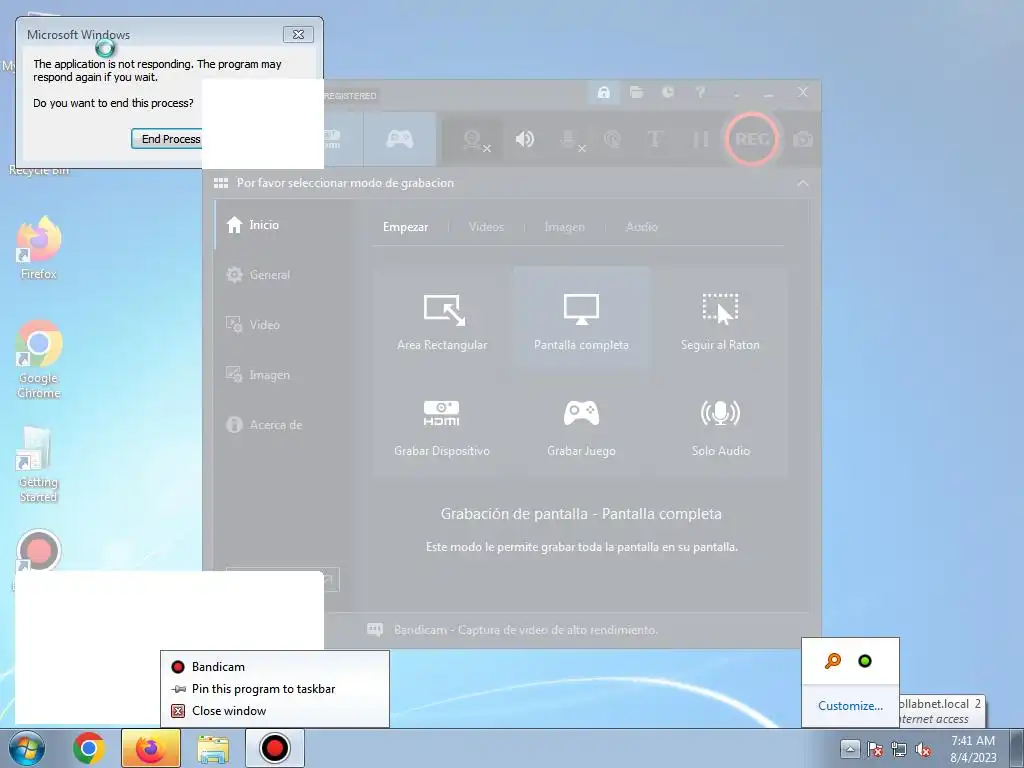Toggle the webcam overlay icon
Image resolution: width=1024 pixels, height=768 pixels.
click(x=476, y=140)
